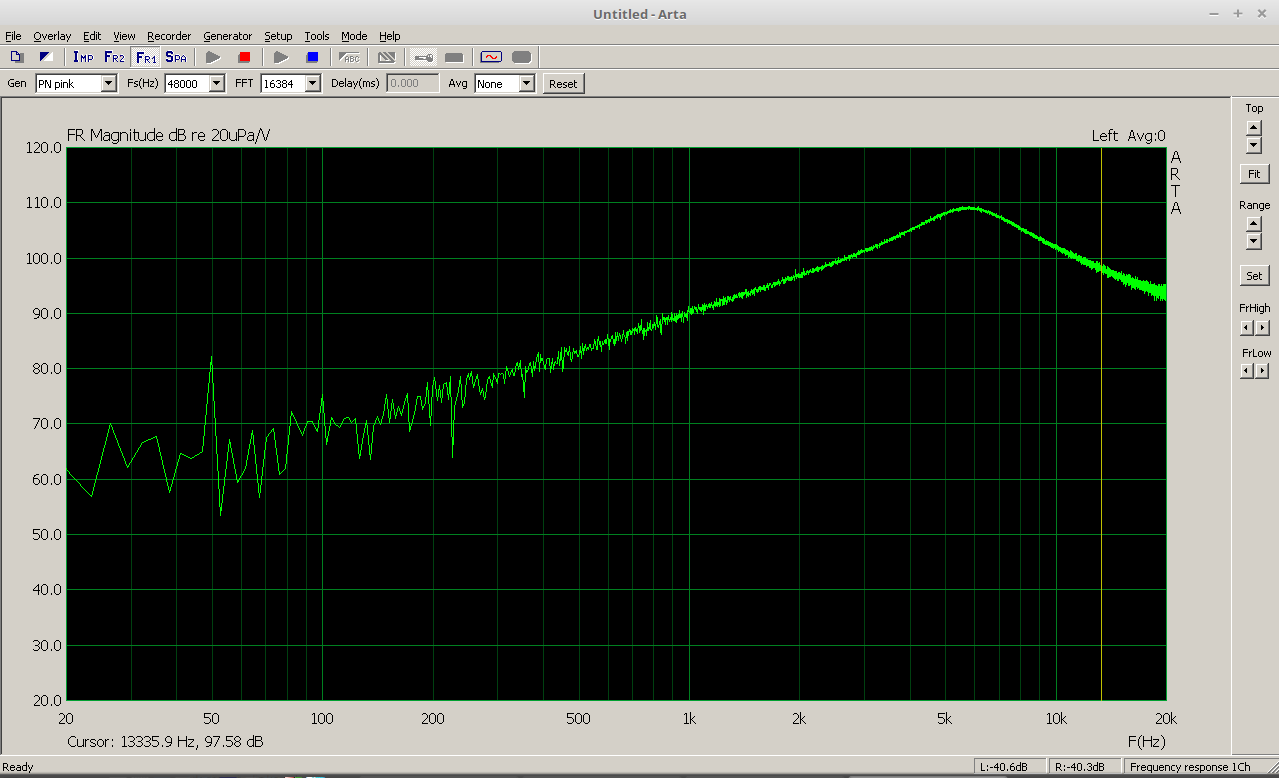Viewport: 1279px width, 778px height.
Task: Click the 50 Hz spike on curve
Action: [x=211, y=358]
